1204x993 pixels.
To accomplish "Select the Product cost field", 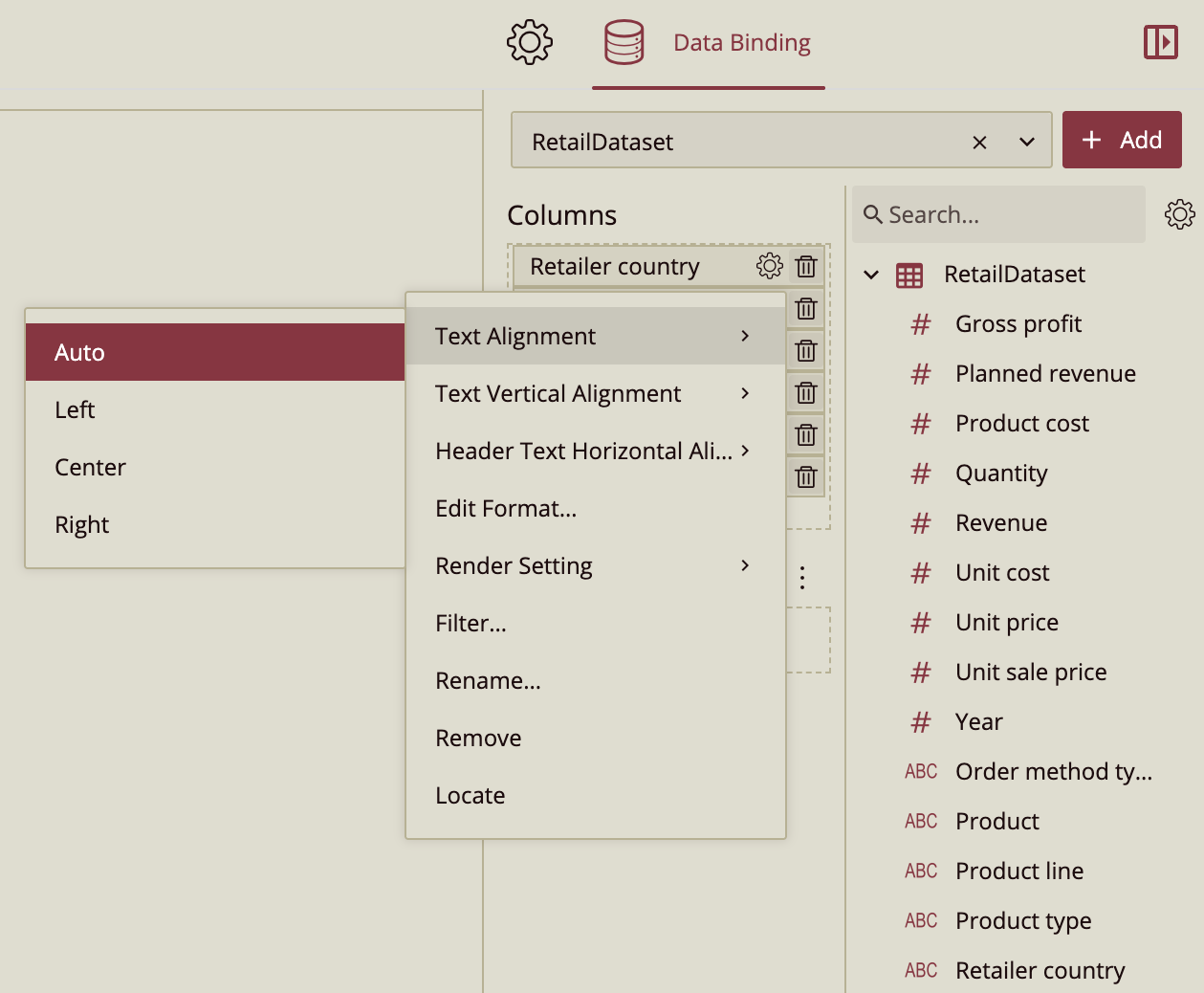I will [1022, 424].
